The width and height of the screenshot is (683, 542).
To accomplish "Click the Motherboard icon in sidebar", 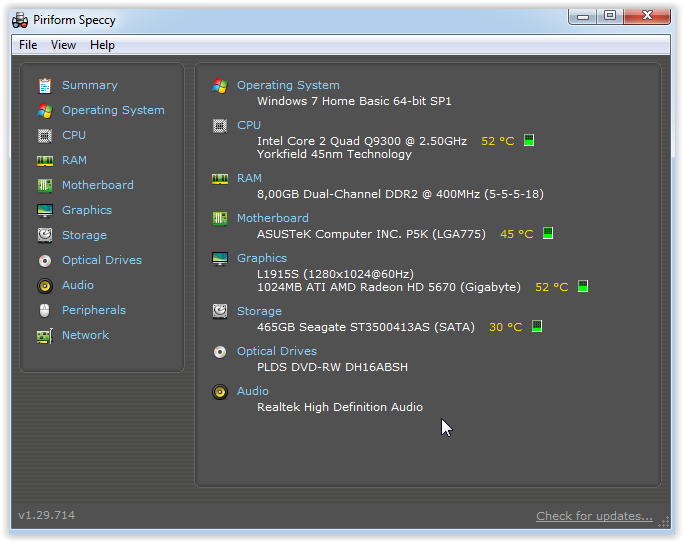I will [45, 186].
